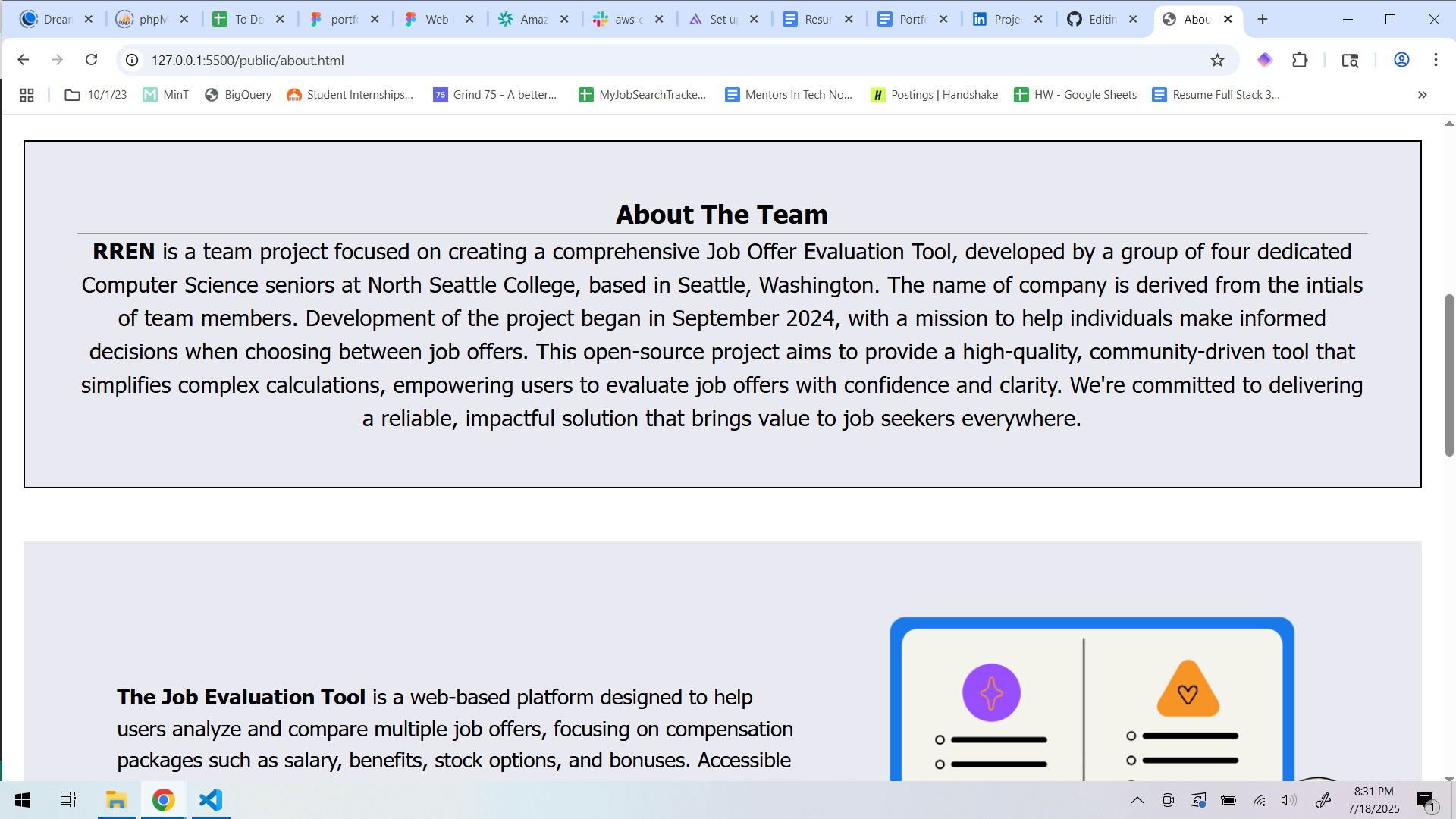Open Chrome three-dot menu
The height and width of the screenshot is (819, 1456).
coord(1436,60)
